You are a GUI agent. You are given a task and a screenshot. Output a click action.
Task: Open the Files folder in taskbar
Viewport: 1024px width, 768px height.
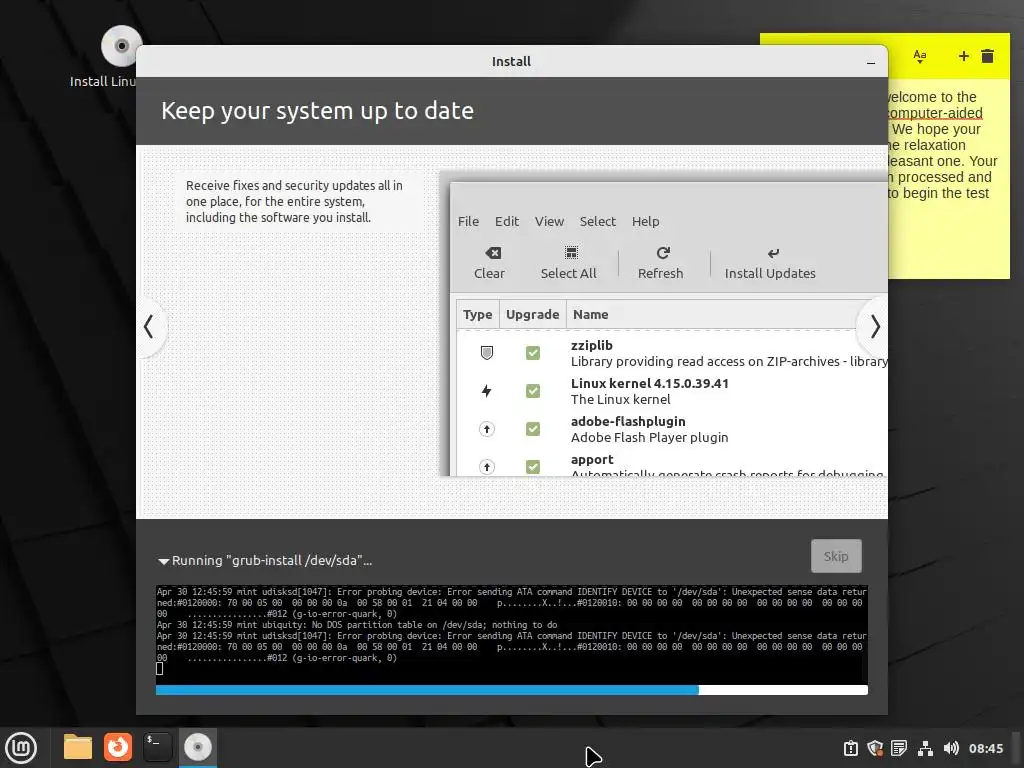click(78, 747)
